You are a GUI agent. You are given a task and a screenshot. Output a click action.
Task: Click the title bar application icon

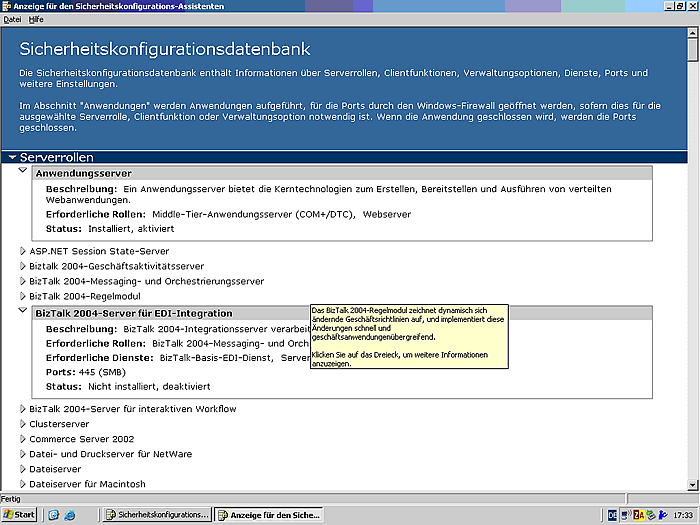click(x=6, y=6)
